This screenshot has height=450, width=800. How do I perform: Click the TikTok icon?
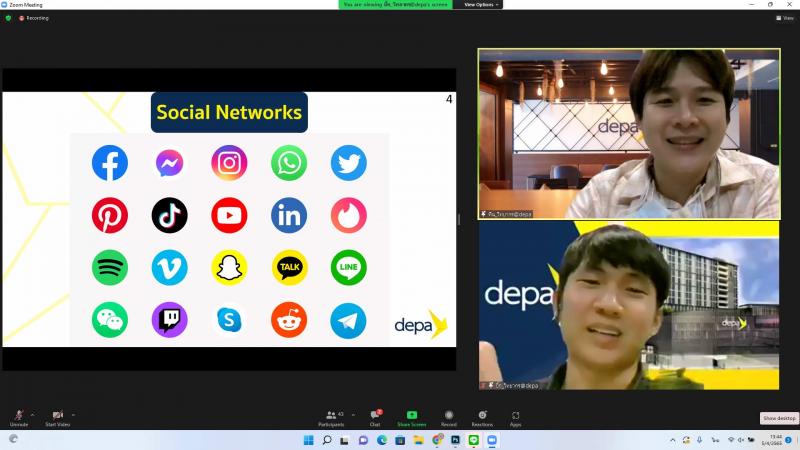169,215
